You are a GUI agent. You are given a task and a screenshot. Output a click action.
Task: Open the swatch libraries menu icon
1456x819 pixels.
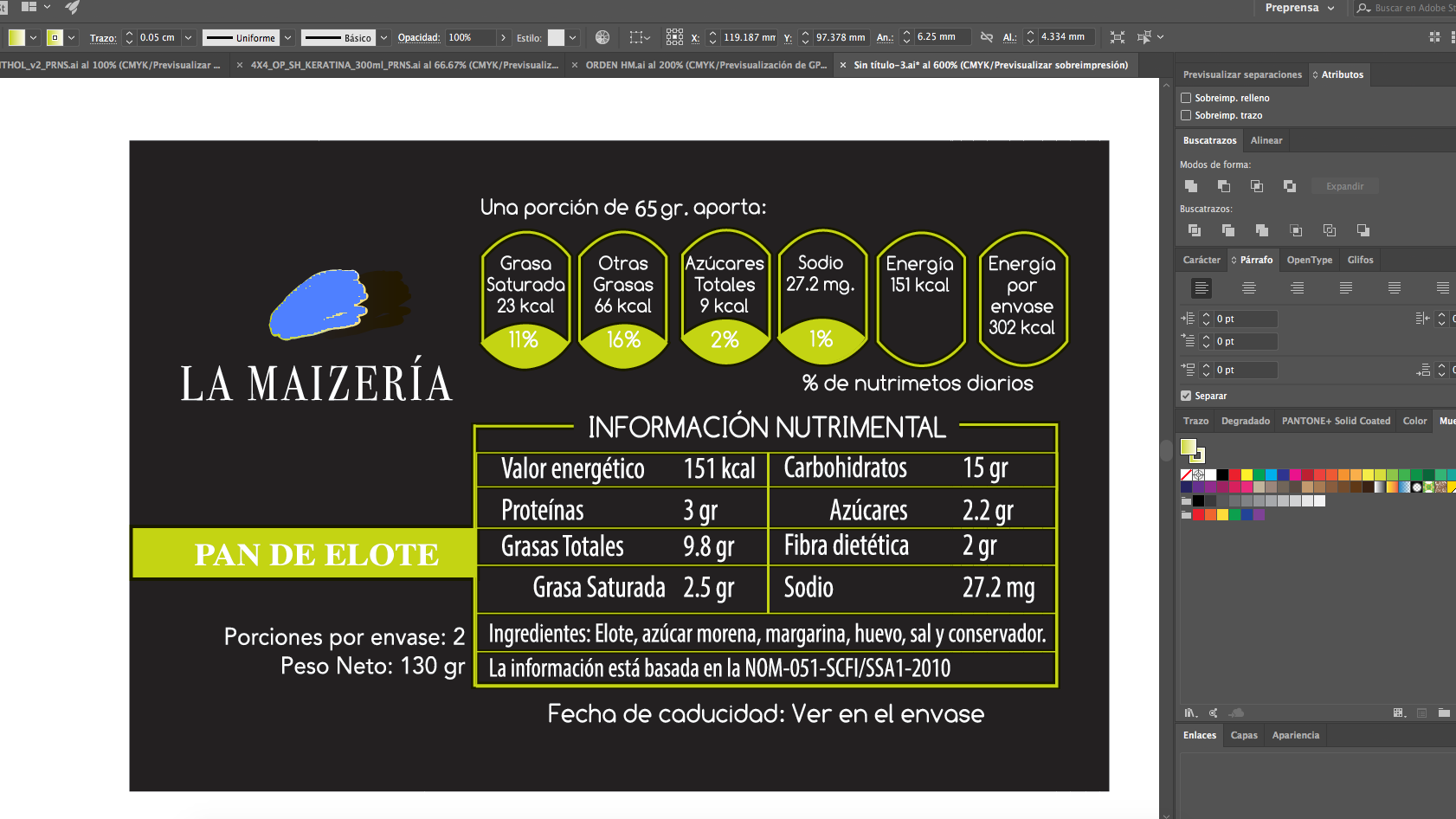1191,713
